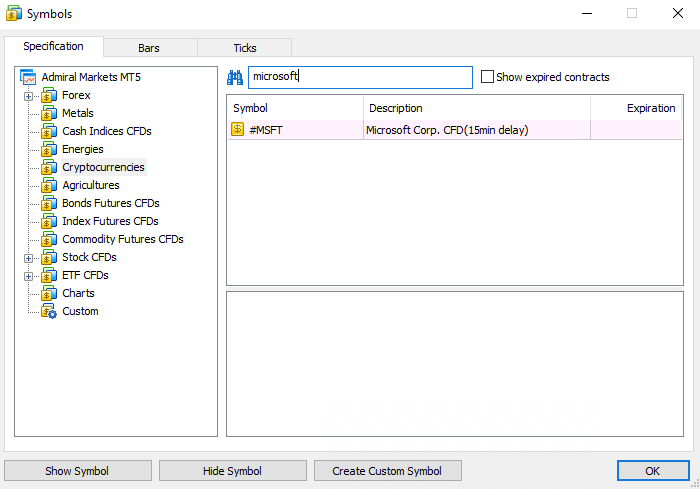Minimize the Symbols window
This screenshot has height=489, width=700.
pos(587,13)
